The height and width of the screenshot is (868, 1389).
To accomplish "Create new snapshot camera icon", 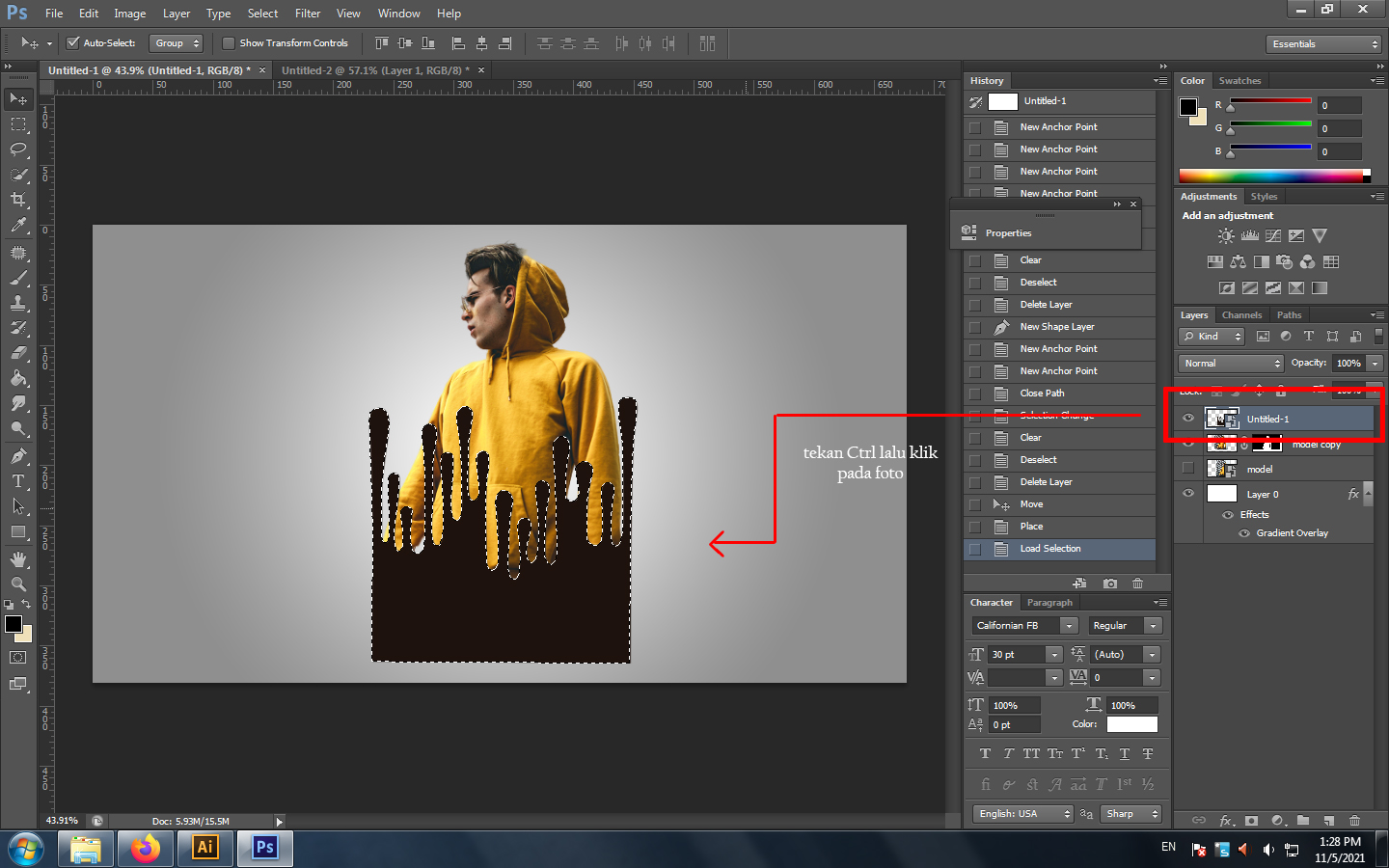I will point(1110,583).
